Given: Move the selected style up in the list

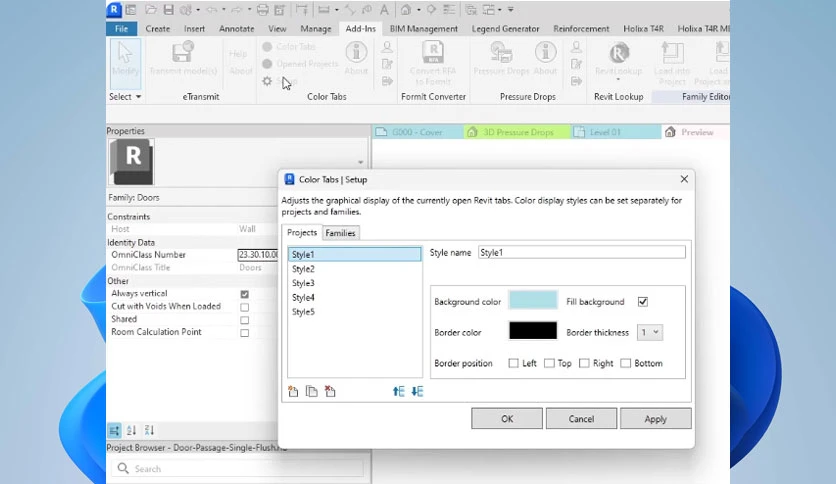Looking at the screenshot, I should click(398, 391).
